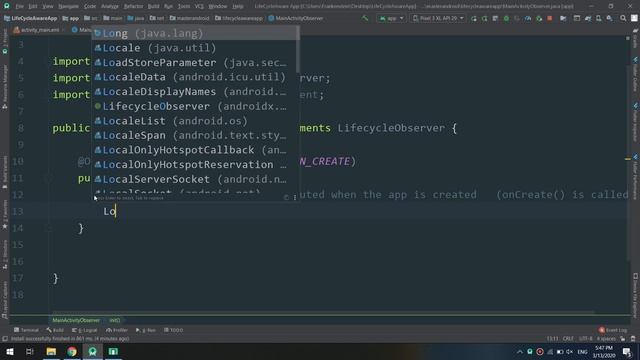Open the Run tool window tab

pyautogui.click(x=146, y=330)
